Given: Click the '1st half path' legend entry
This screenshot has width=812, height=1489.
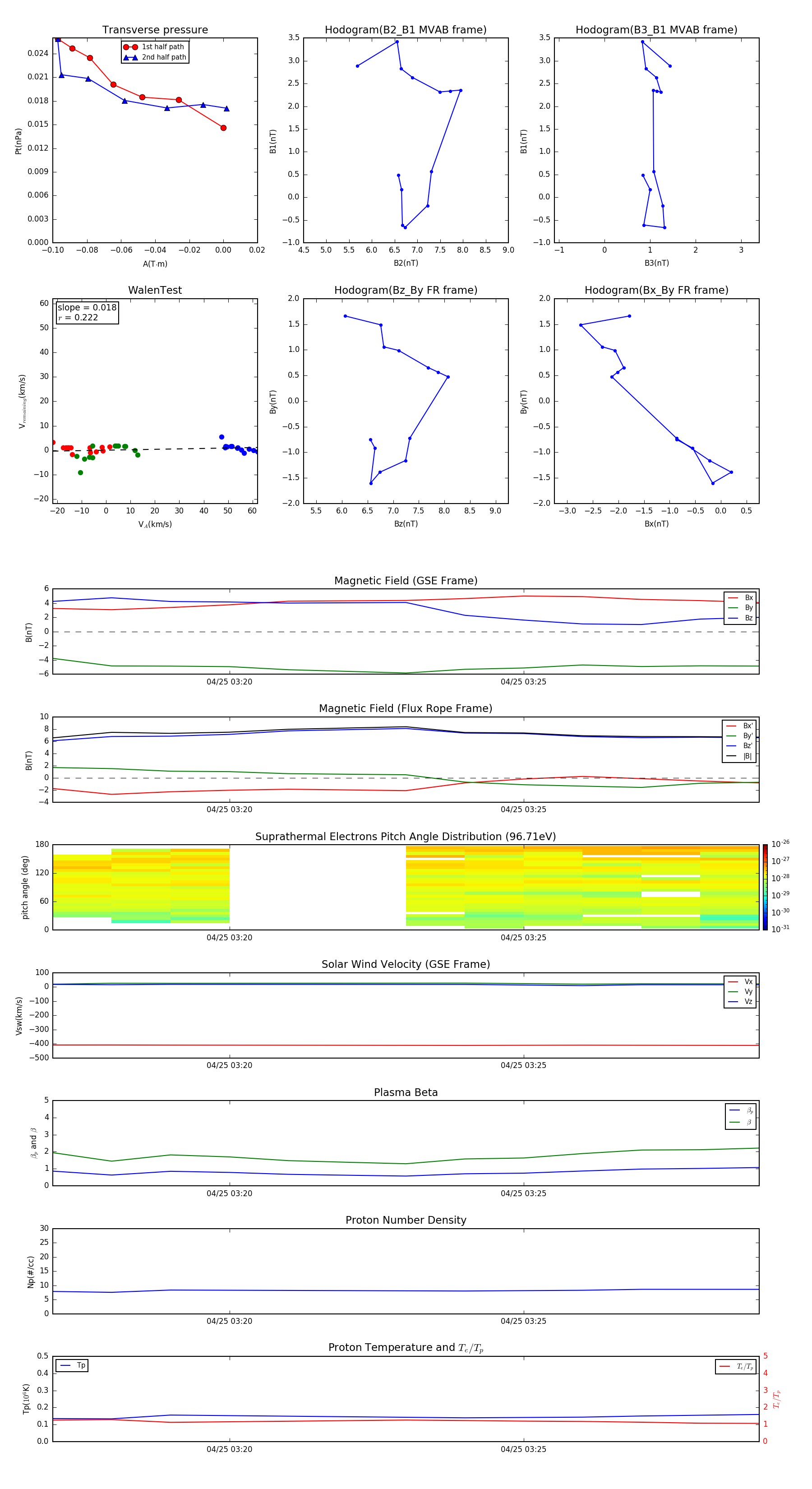Looking at the screenshot, I should 154,47.
